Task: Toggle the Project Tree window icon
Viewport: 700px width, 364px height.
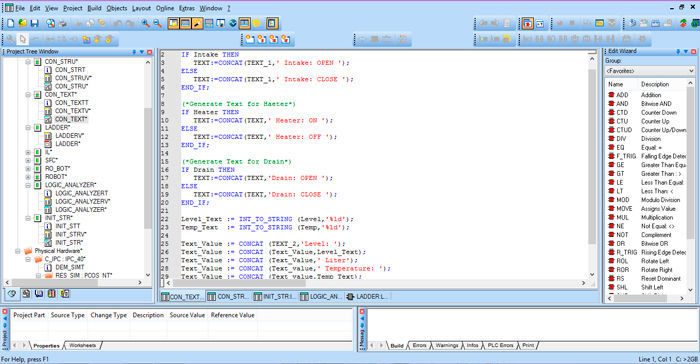Action: (173, 23)
